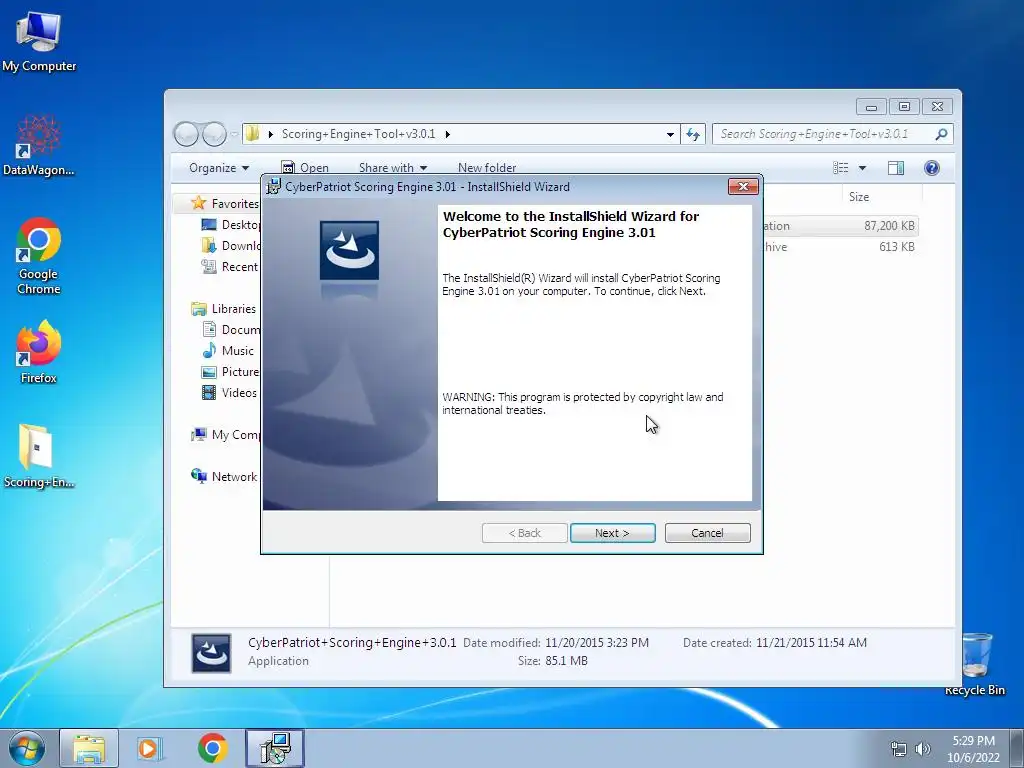Viewport: 1024px width, 768px height.
Task: Expand the address bar history dropdown
Action: (x=670, y=134)
